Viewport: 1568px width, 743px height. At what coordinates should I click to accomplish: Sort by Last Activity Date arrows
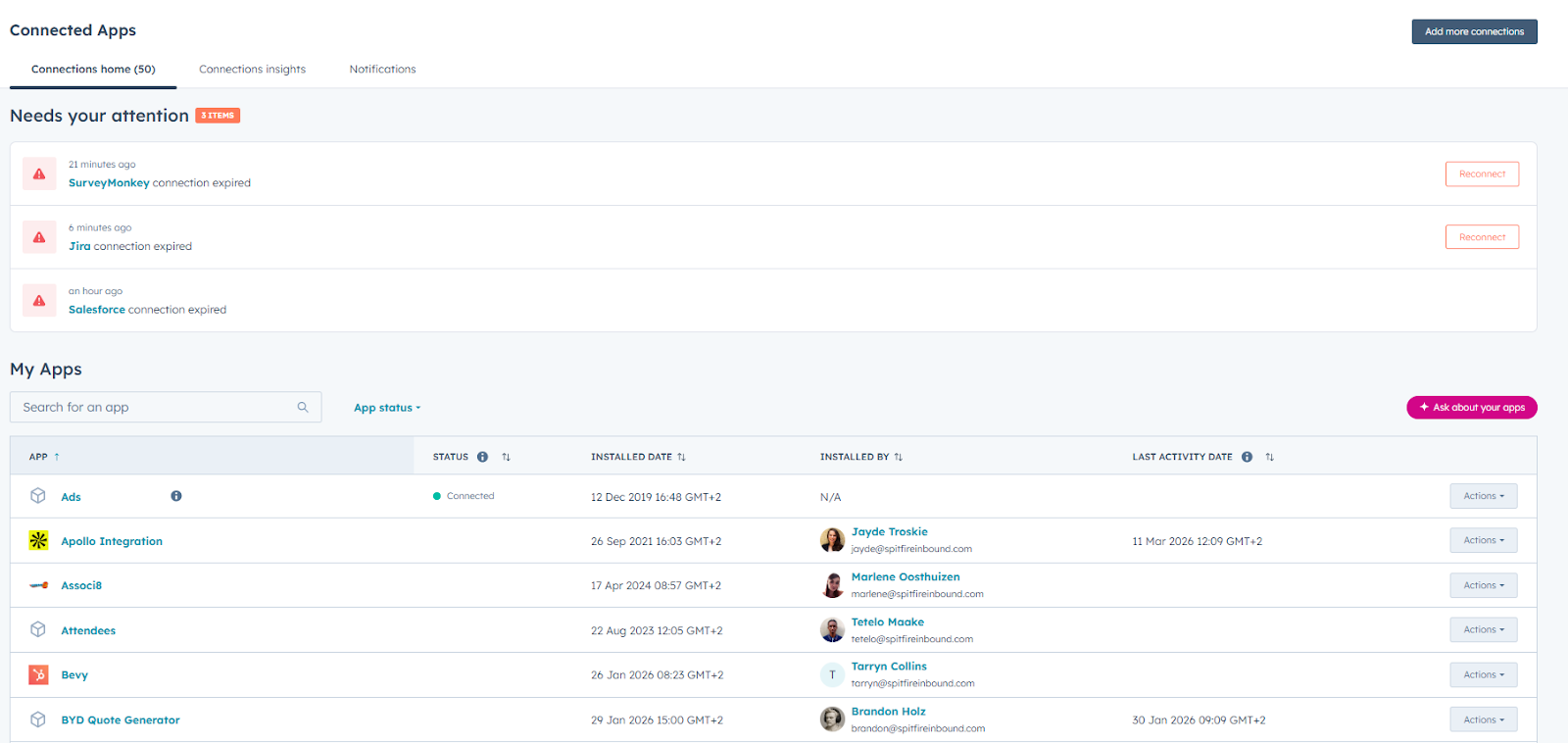coord(1269,457)
